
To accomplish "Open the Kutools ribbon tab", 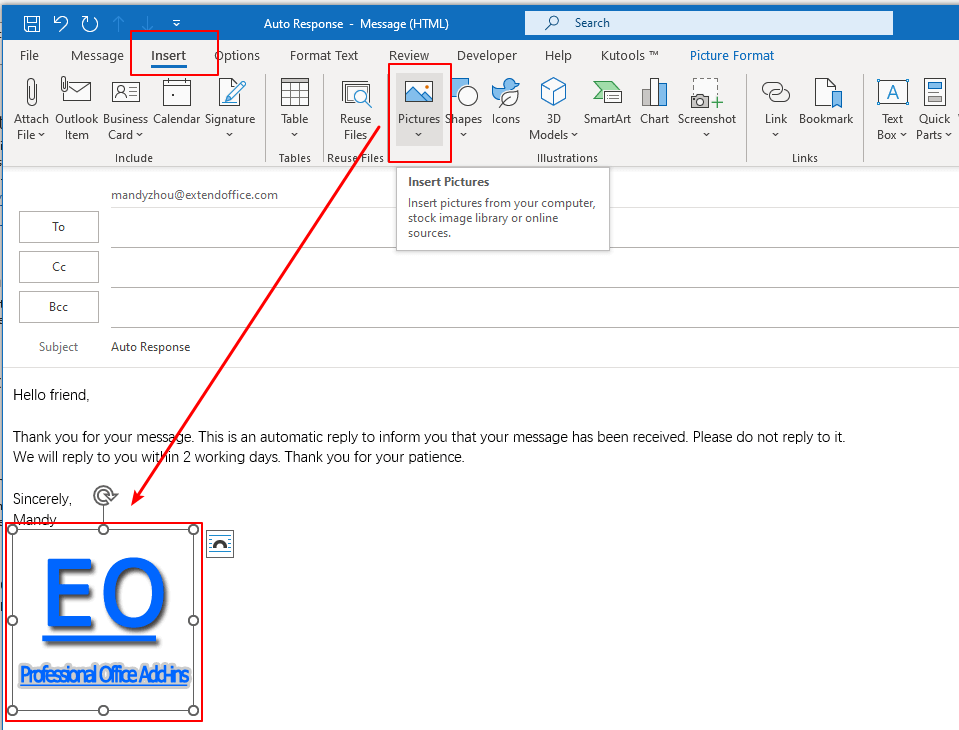I will coord(628,55).
